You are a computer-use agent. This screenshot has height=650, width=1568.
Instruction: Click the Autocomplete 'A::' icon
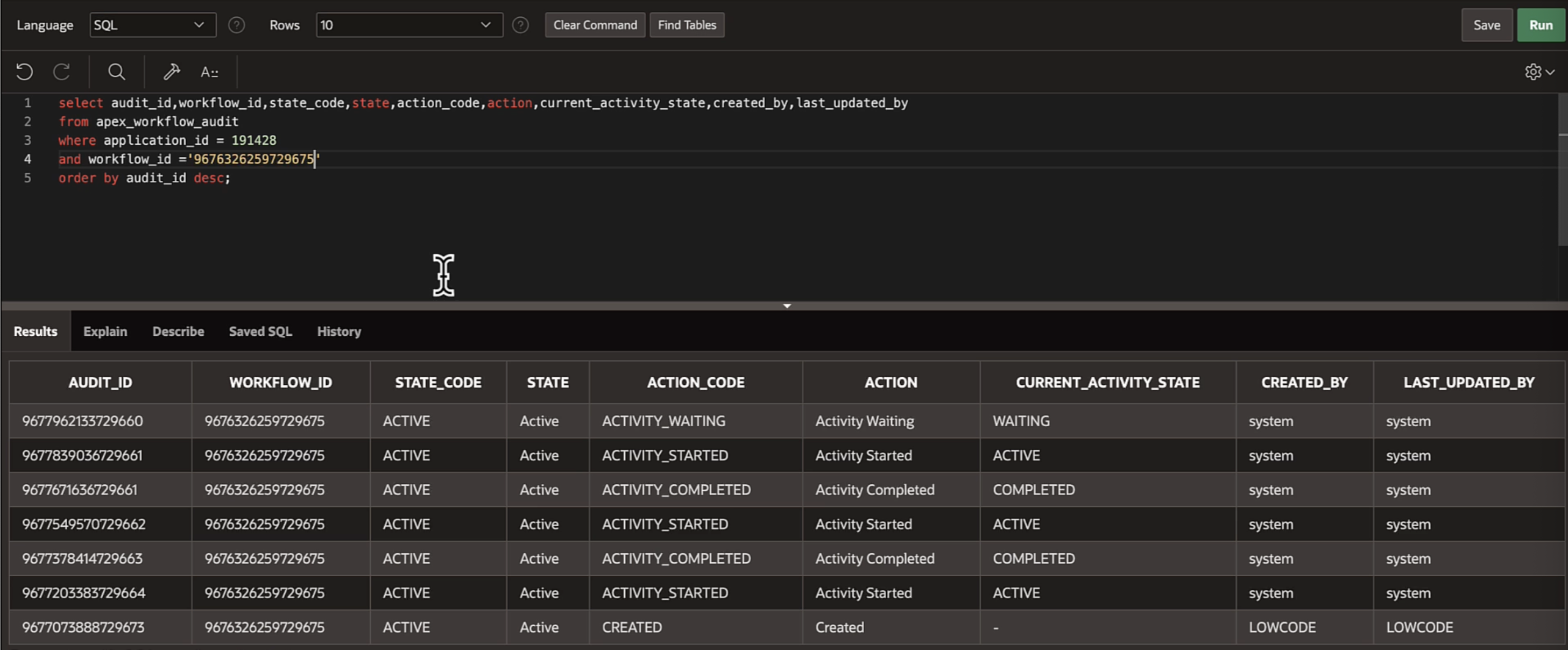pos(209,72)
